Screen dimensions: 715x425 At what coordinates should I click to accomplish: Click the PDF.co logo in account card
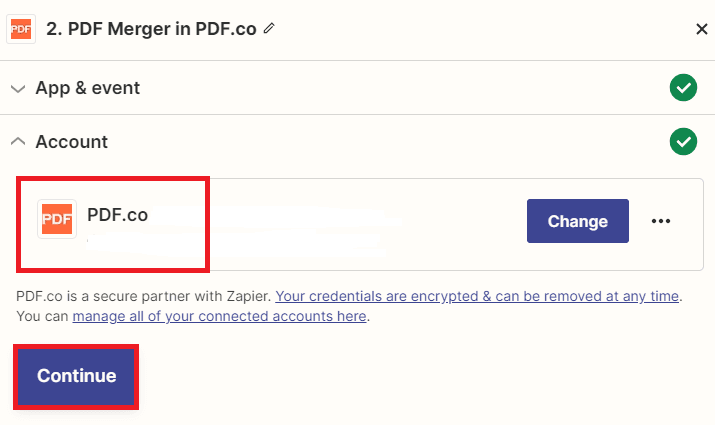coord(57,219)
